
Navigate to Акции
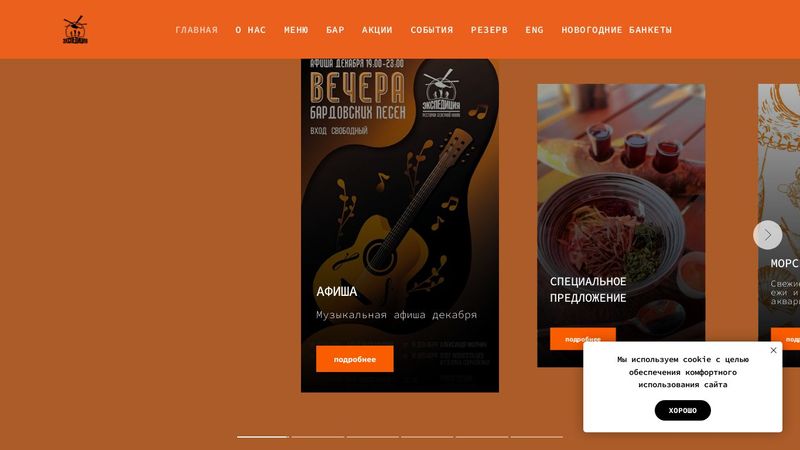(377, 30)
